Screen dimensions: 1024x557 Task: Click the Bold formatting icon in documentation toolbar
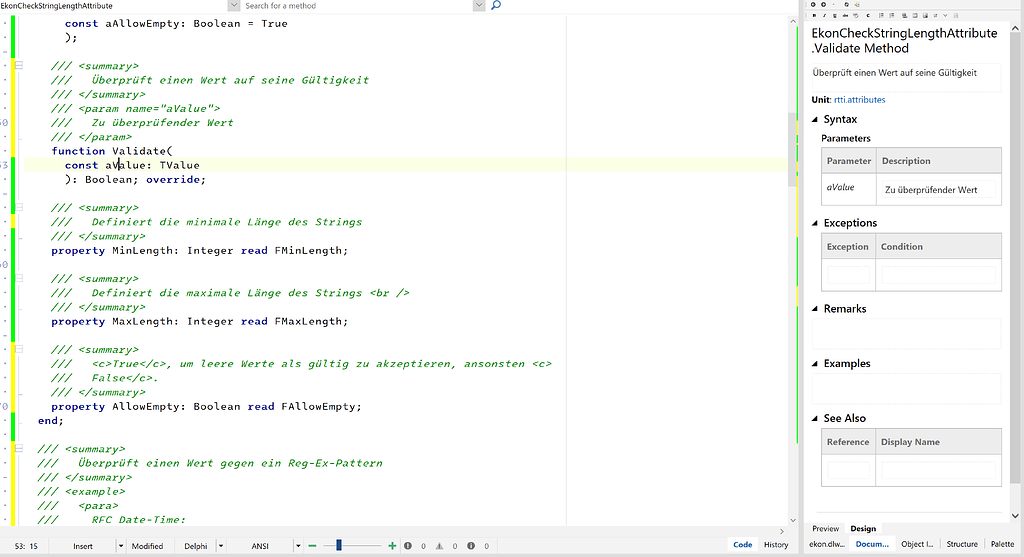coord(814,16)
